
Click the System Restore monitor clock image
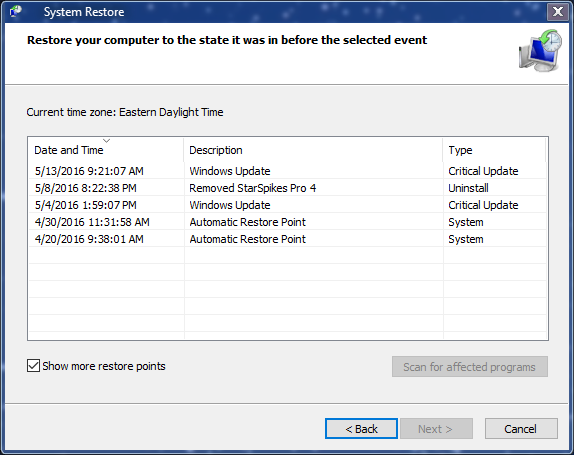pos(540,51)
